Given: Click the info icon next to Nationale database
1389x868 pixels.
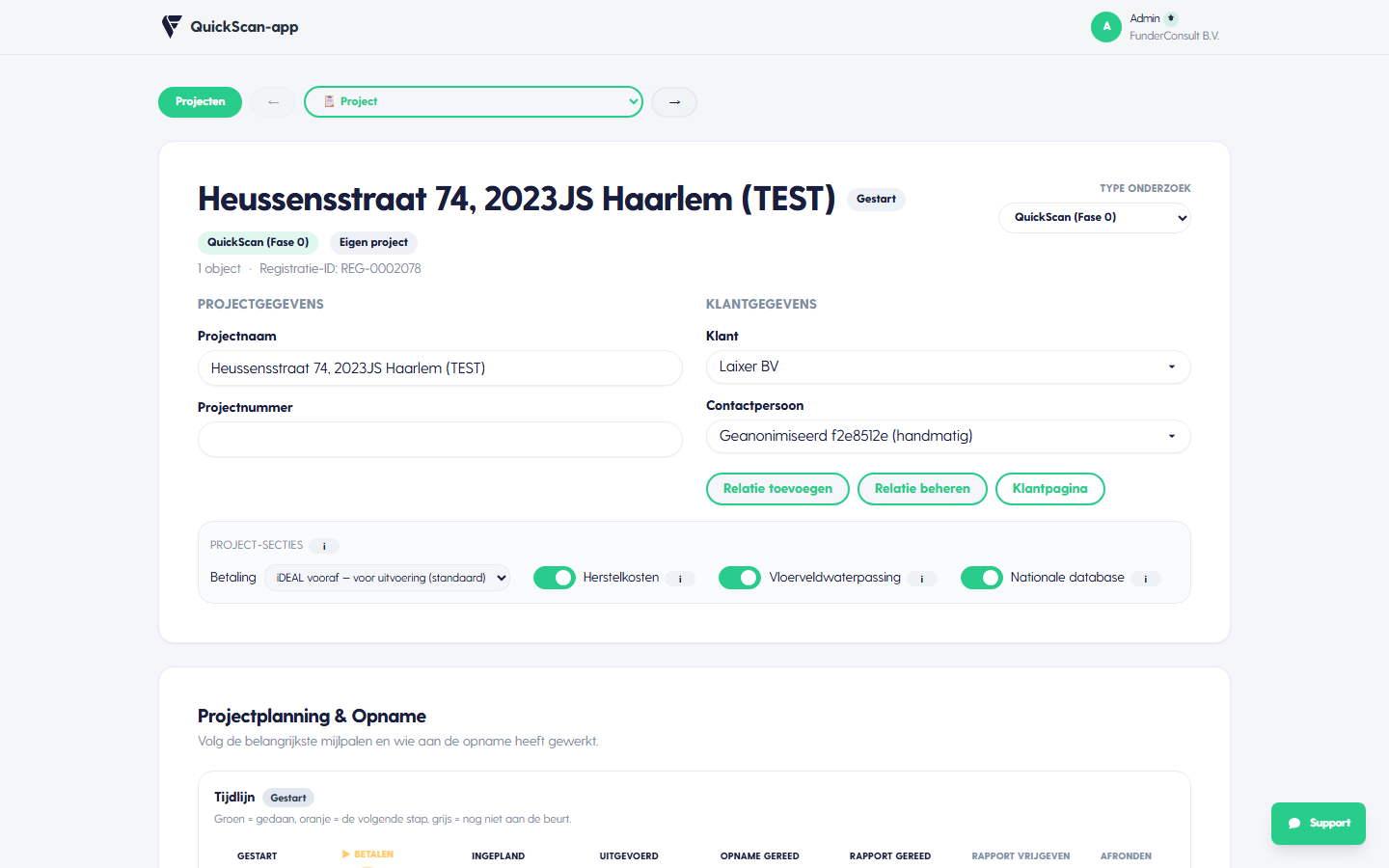Looking at the screenshot, I should (x=1146, y=579).
